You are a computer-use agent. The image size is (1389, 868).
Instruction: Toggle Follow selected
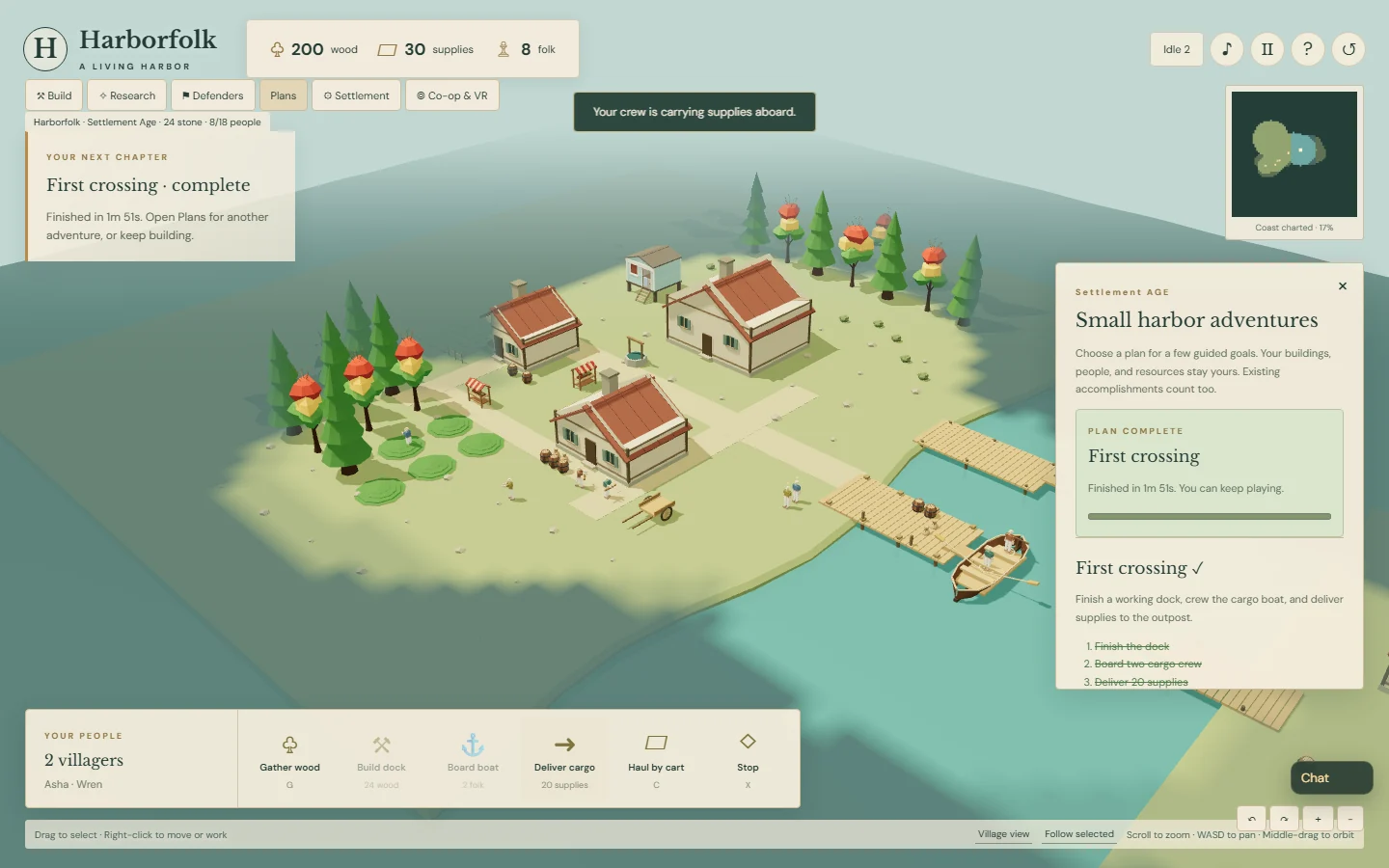coord(1078,834)
